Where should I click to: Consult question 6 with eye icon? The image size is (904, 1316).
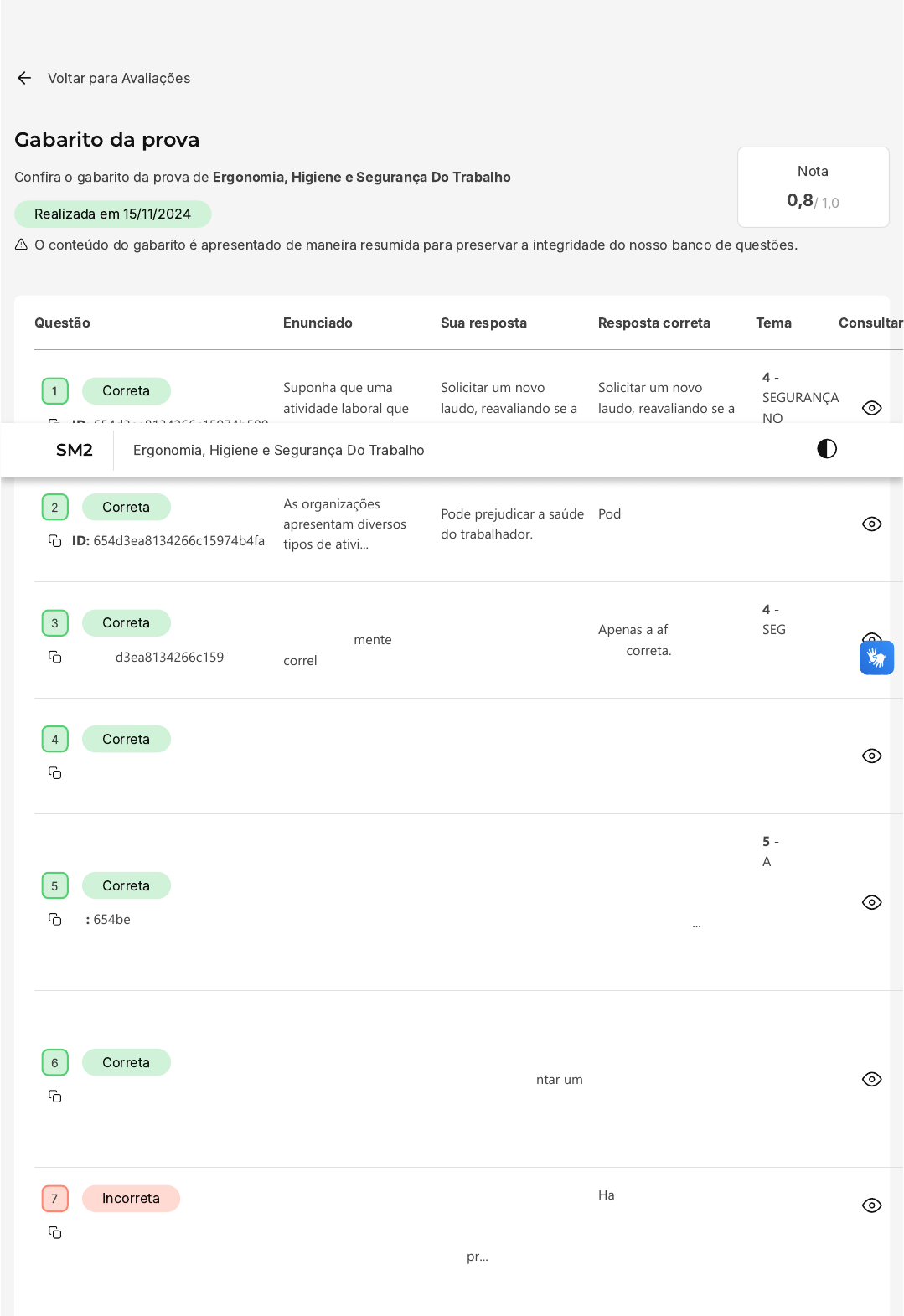(x=871, y=1079)
